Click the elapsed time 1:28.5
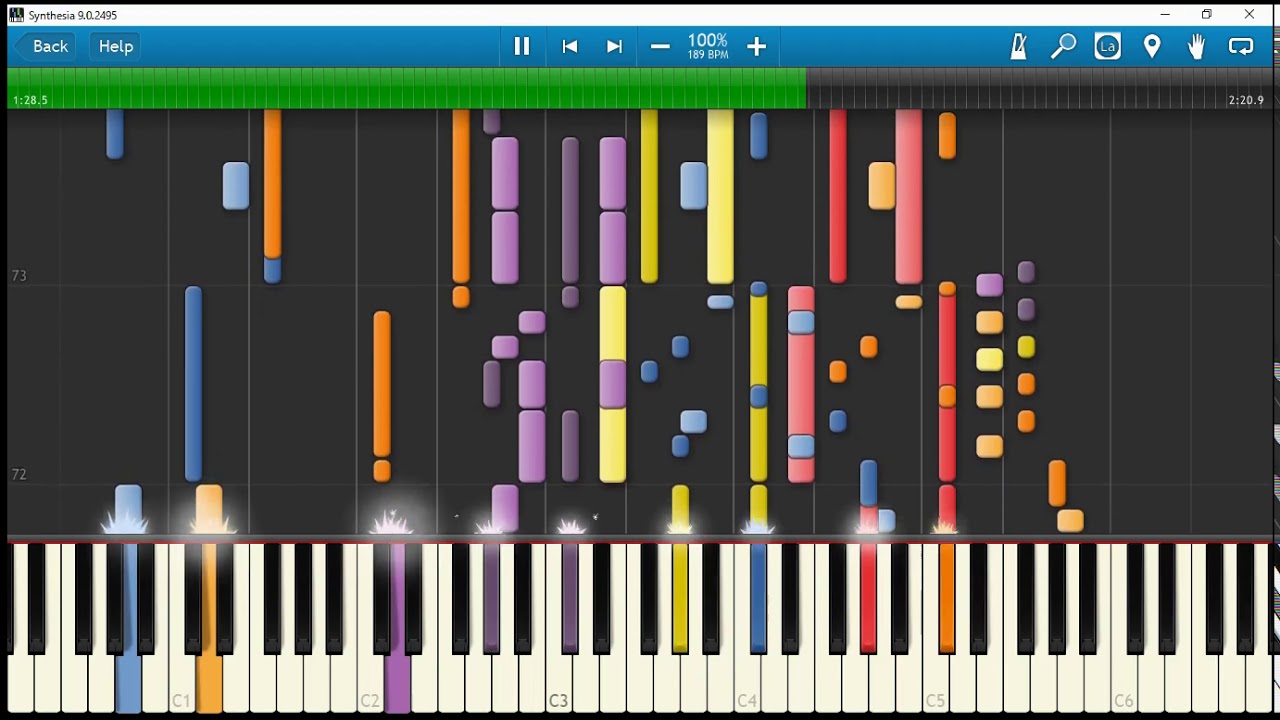Viewport: 1280px width, 720px height. coord(30,100)
